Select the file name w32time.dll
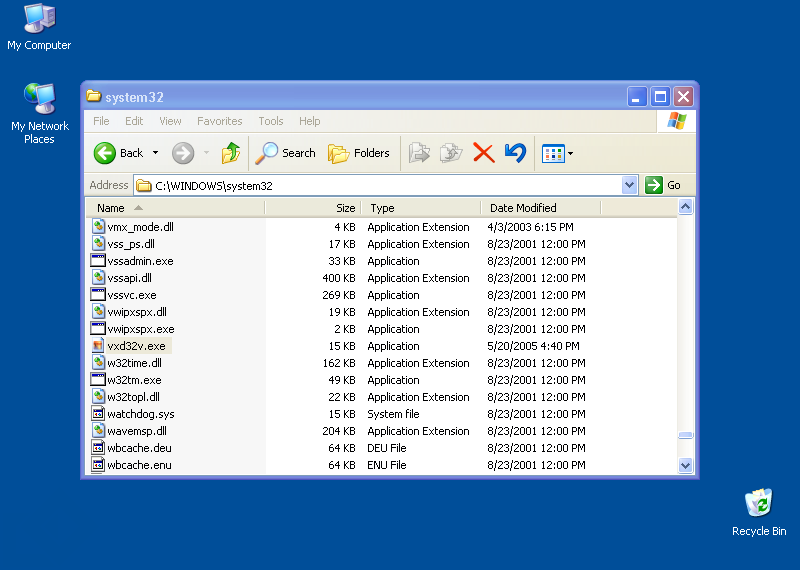The image size is (800, 570). tap(134, 363)
